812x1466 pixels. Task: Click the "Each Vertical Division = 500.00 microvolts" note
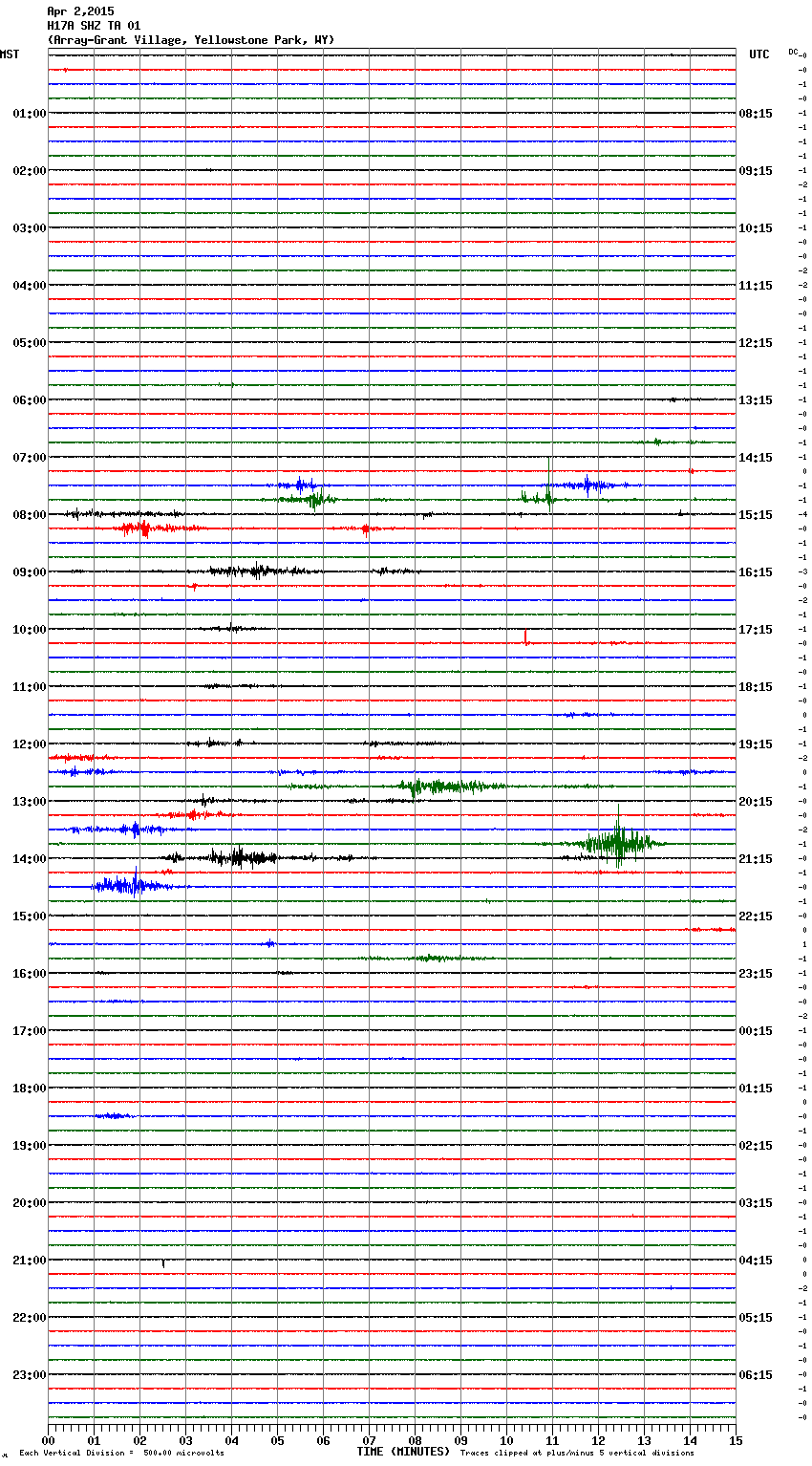tap(121, 1454)
